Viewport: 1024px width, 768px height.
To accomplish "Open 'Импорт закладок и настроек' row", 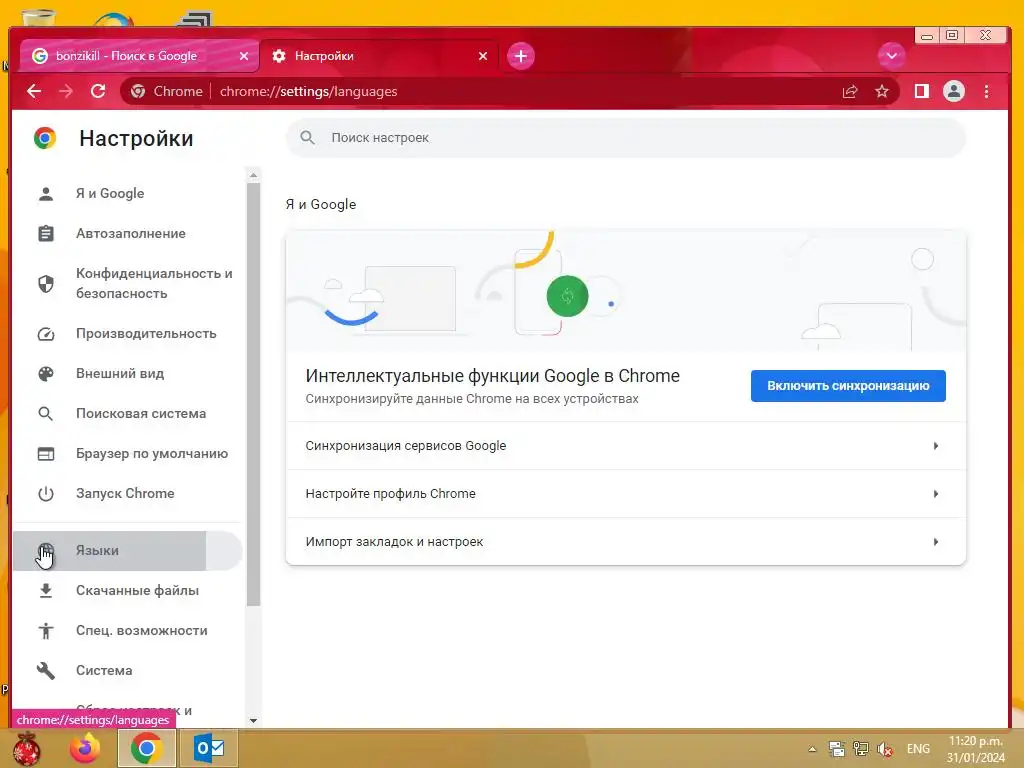I will (626, 541).
